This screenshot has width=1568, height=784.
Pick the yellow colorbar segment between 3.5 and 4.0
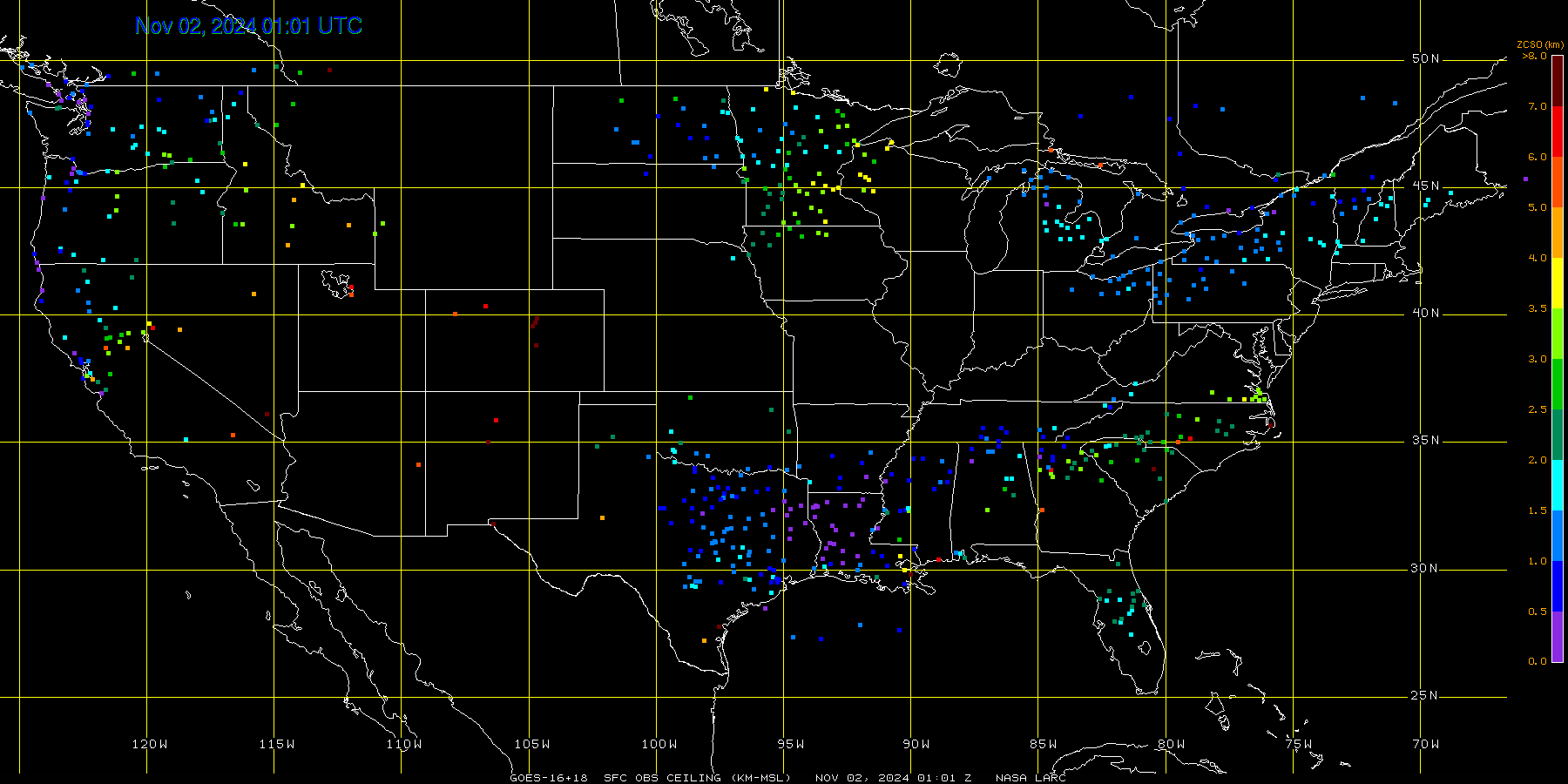1558,283
